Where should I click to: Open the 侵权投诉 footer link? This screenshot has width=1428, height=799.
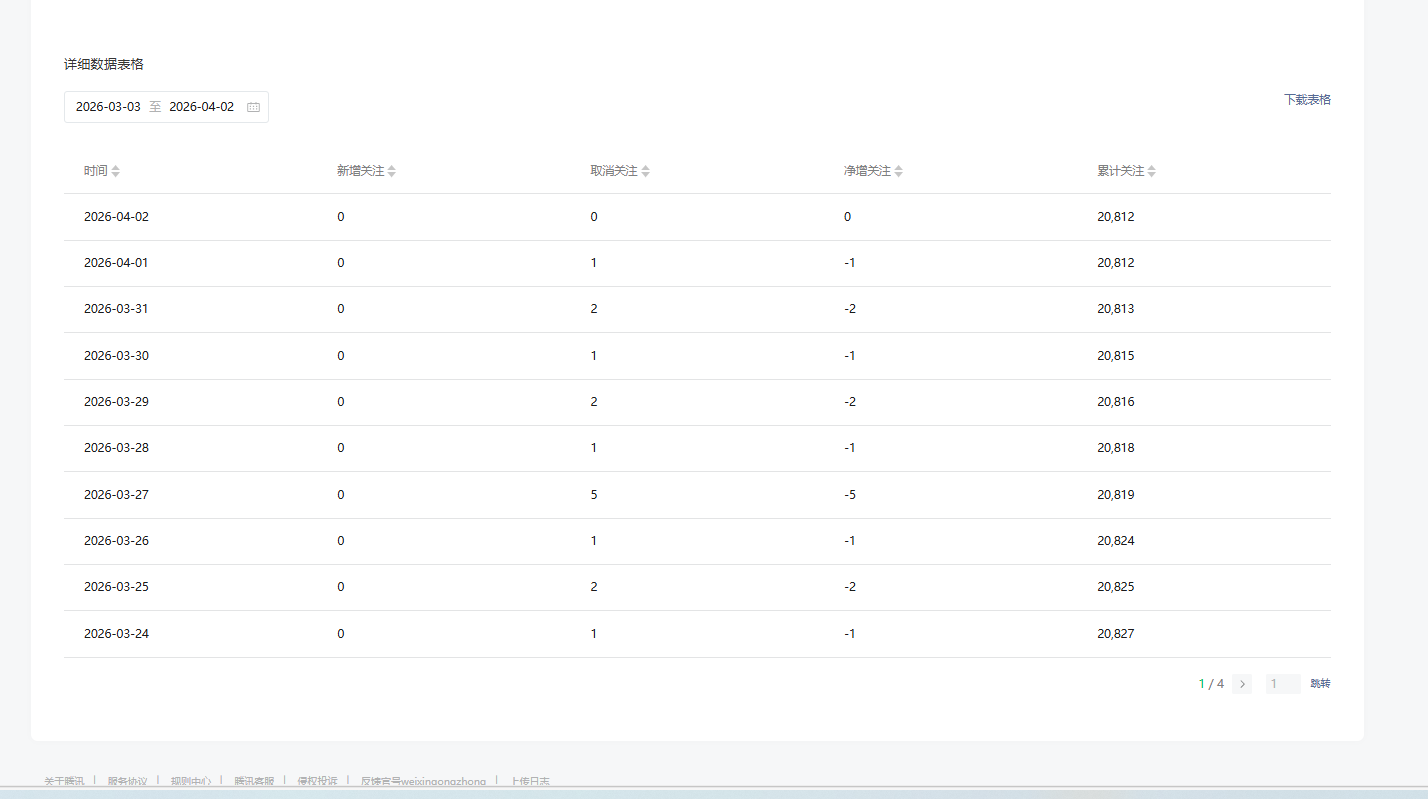(x=317, y=781)
